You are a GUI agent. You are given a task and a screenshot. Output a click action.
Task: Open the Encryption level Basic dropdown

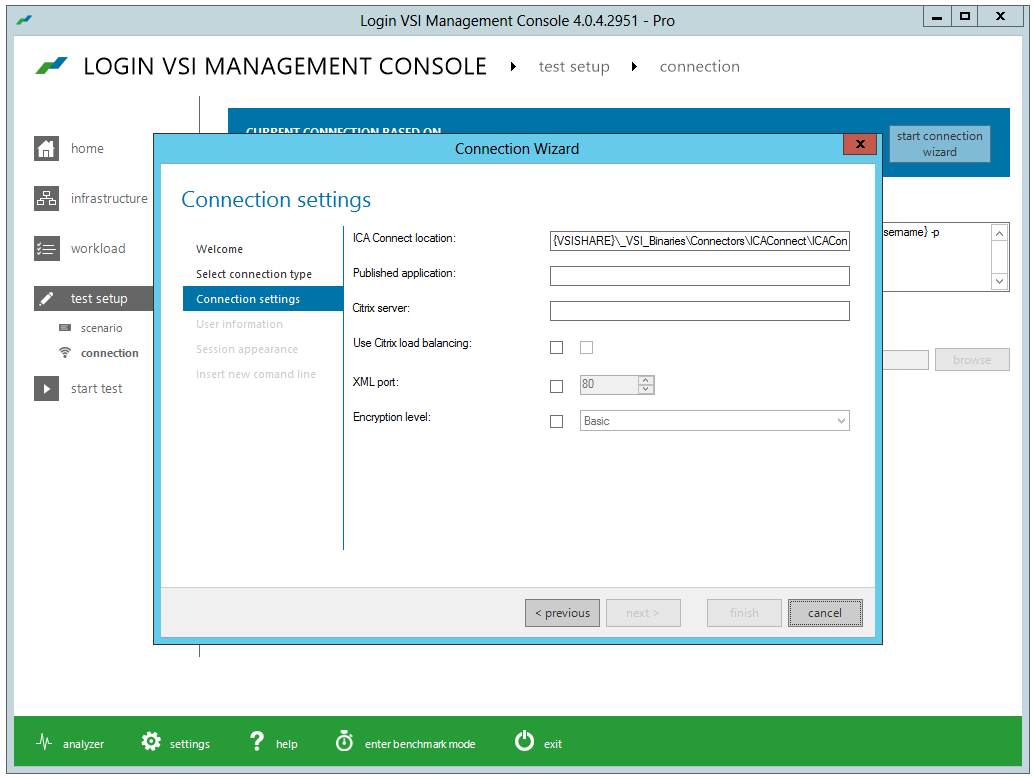point(715,421)
